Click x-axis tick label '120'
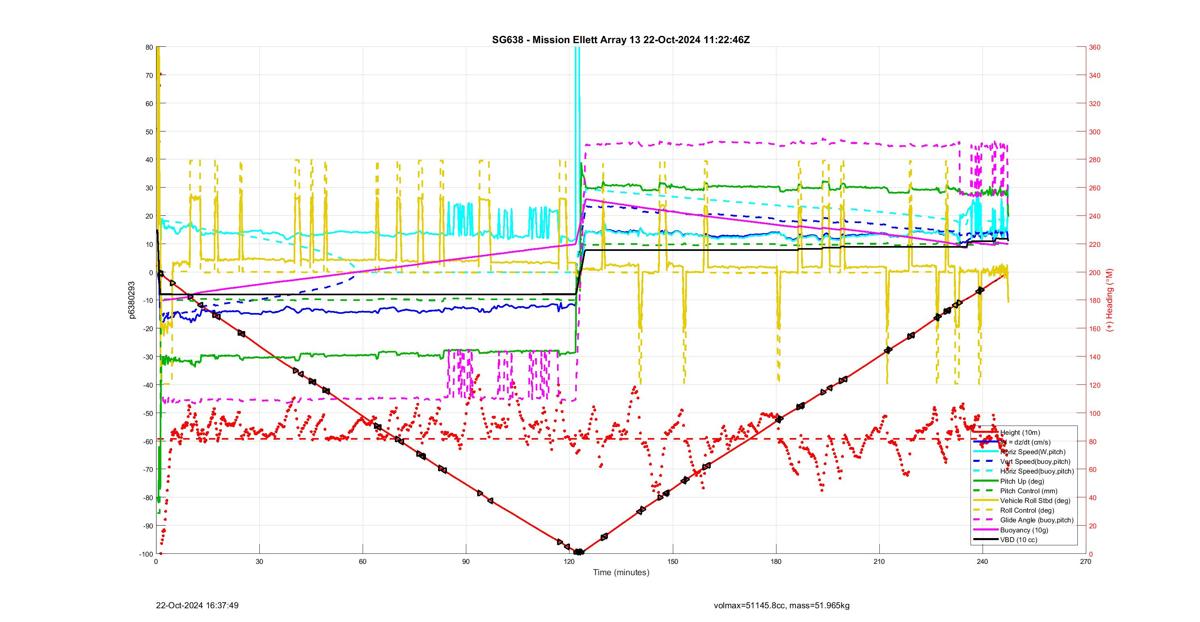 tap(569, 561)
